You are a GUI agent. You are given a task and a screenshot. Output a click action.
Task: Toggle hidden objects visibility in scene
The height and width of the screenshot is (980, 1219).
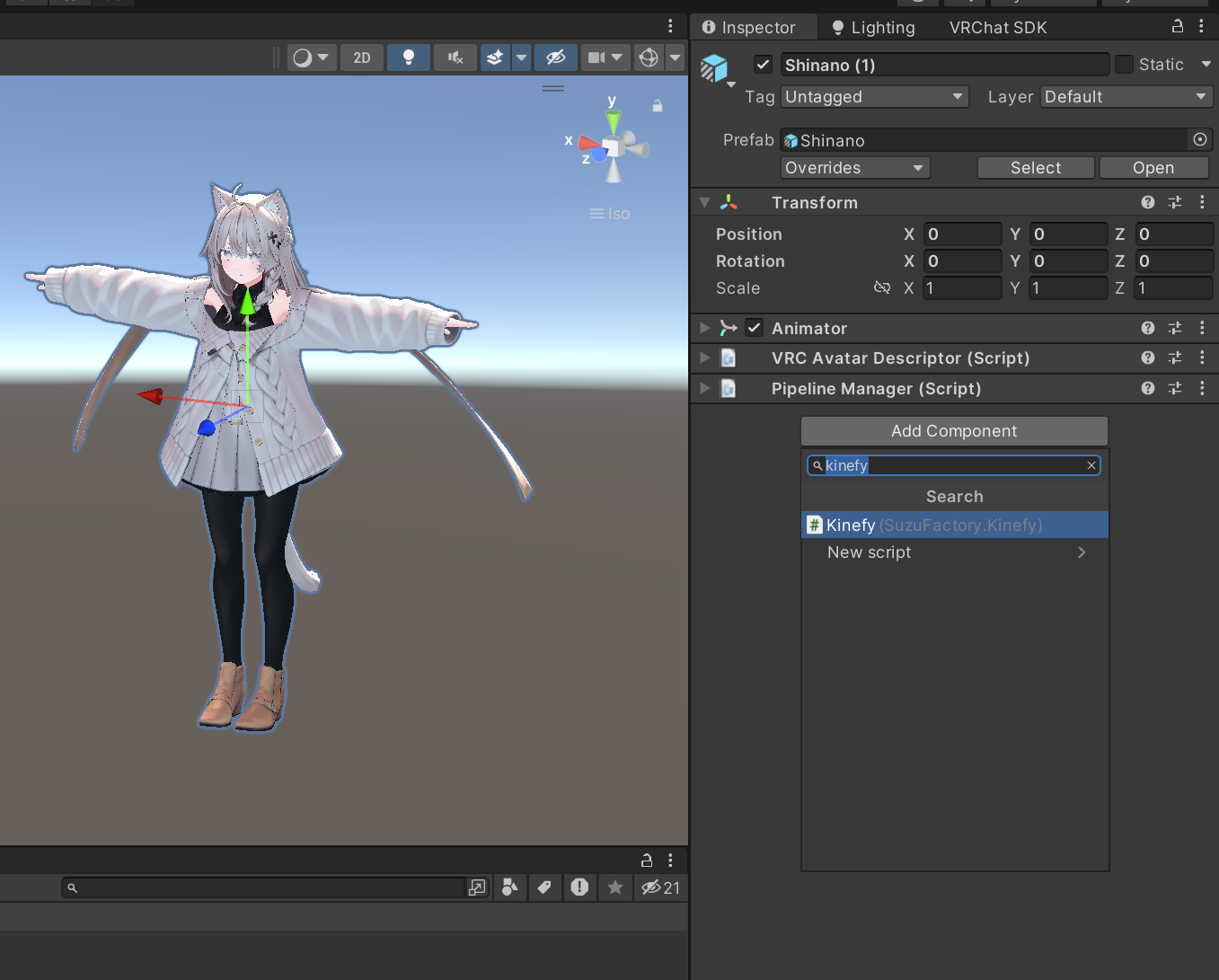point(556,57)
